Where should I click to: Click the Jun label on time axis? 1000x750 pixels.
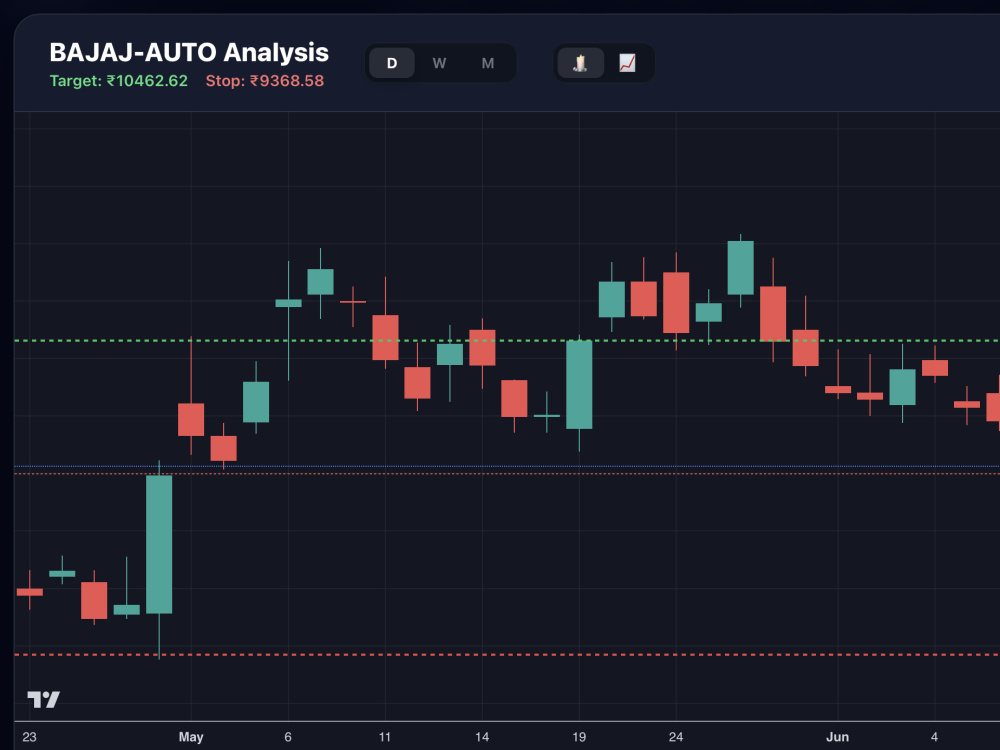[837, 737]
